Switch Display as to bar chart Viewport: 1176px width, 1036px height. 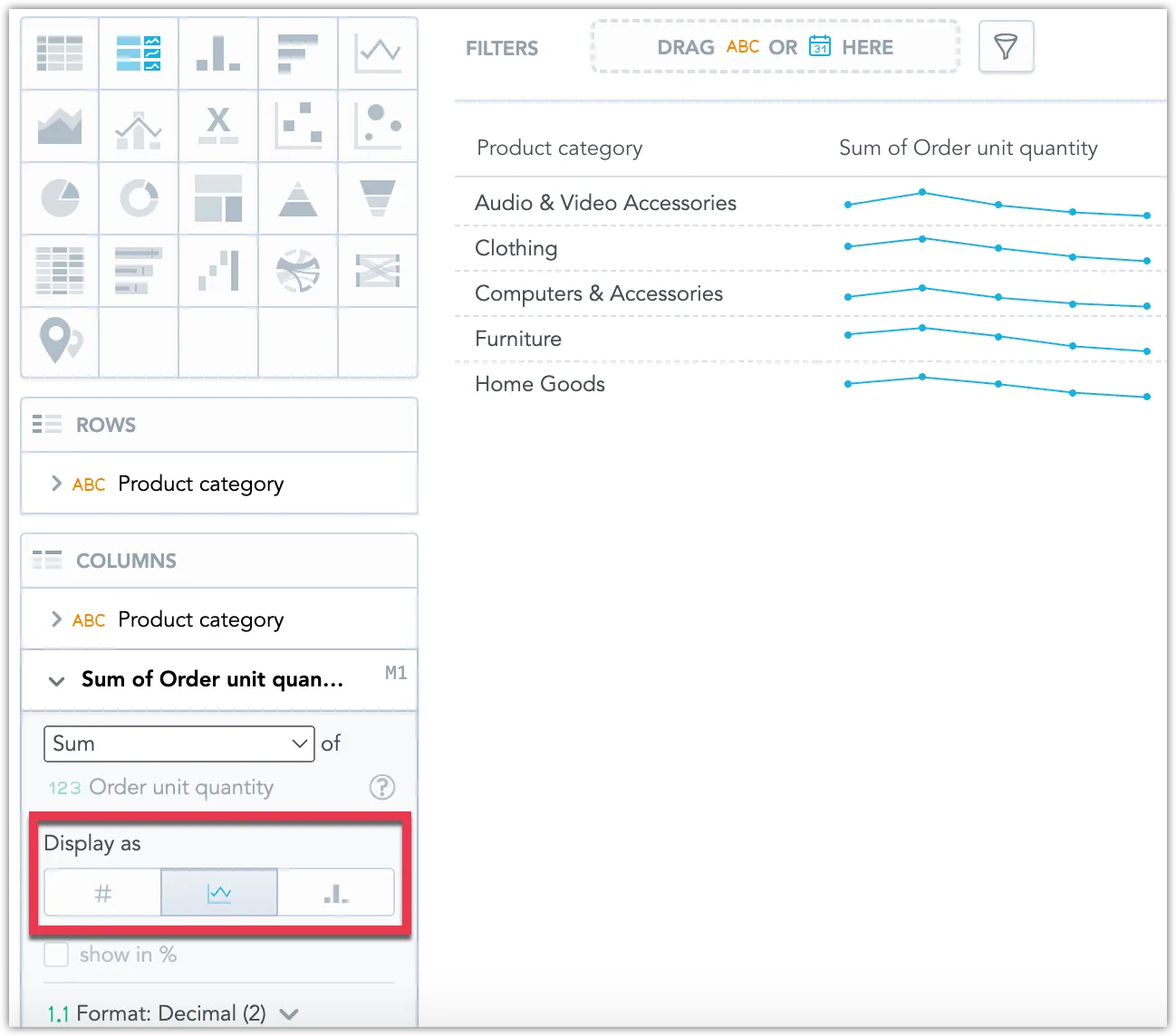[x=335, y=892]
